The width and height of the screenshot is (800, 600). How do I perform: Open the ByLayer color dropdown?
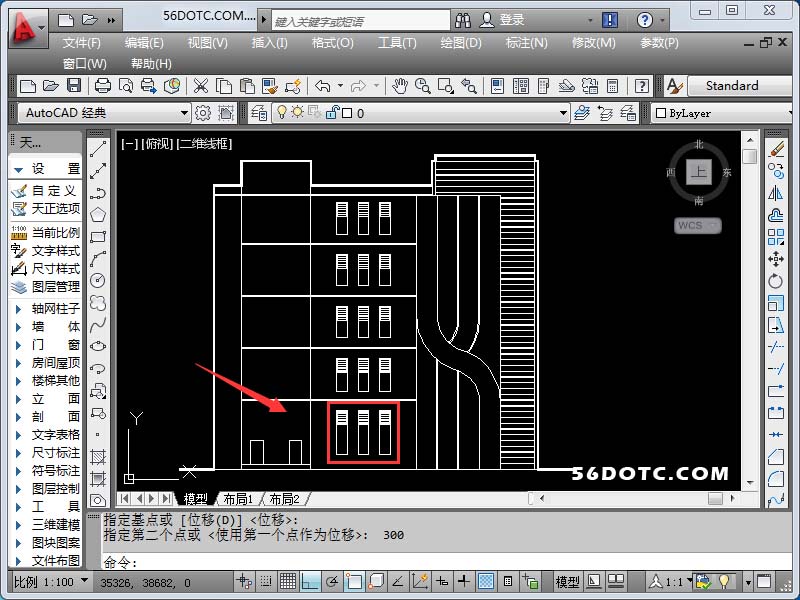tap(722, 113)
